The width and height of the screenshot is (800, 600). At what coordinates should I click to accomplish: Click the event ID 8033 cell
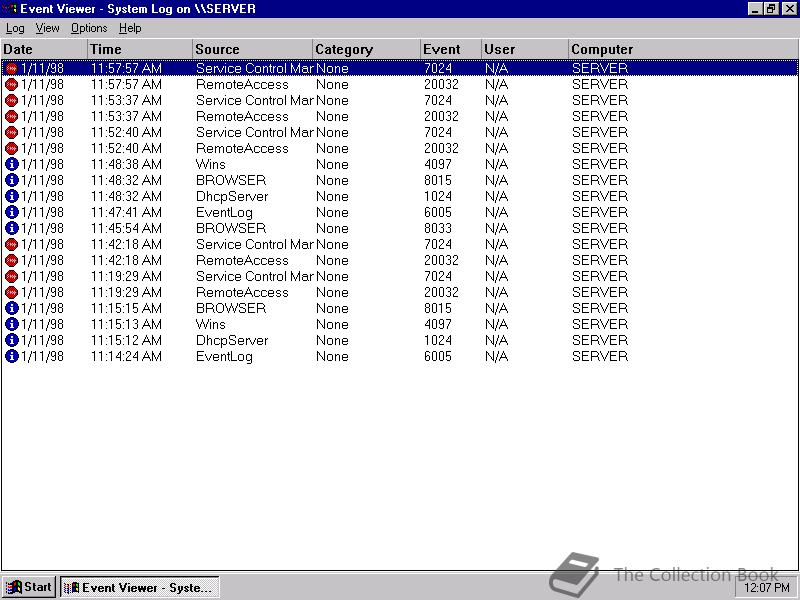click(438, 228)
